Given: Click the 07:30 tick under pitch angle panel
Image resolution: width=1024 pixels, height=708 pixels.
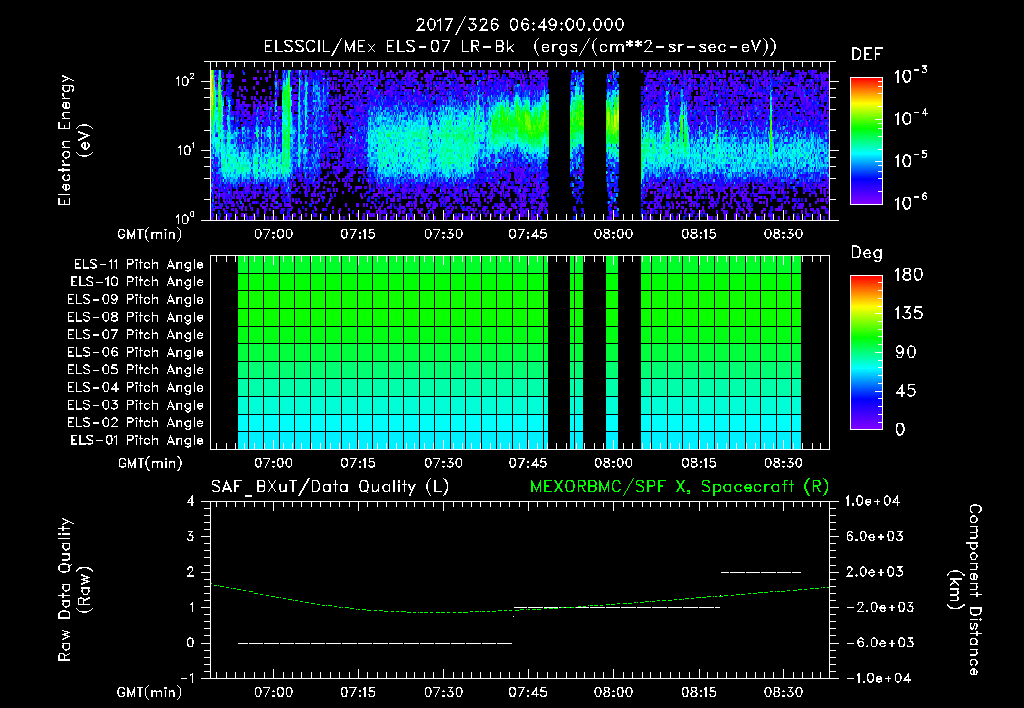Looking at the screenshot, I should coord(443,463).
